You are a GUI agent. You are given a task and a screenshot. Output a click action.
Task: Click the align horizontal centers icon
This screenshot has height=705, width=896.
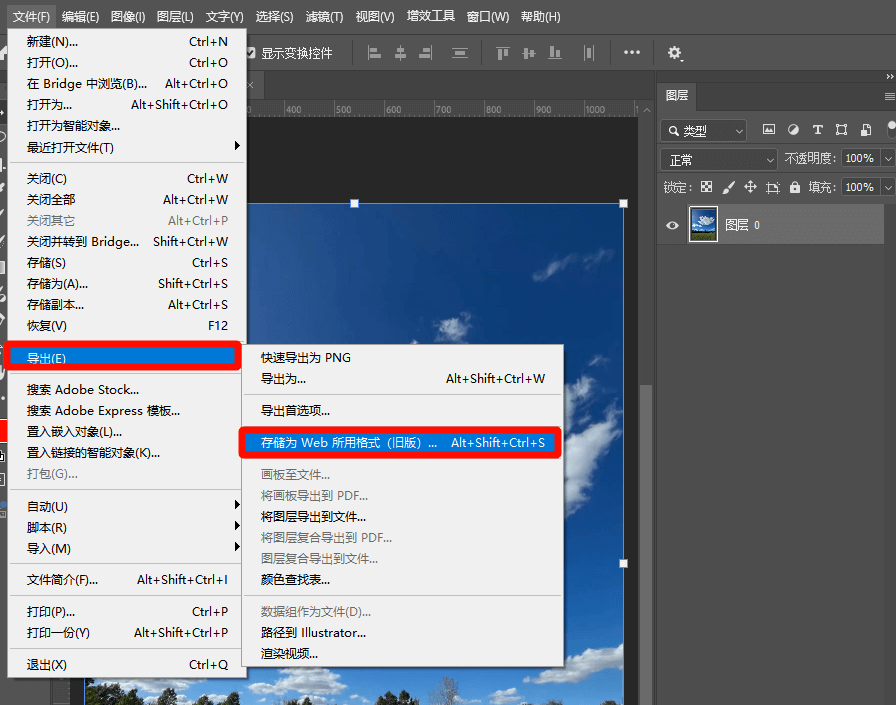[402, 53]
